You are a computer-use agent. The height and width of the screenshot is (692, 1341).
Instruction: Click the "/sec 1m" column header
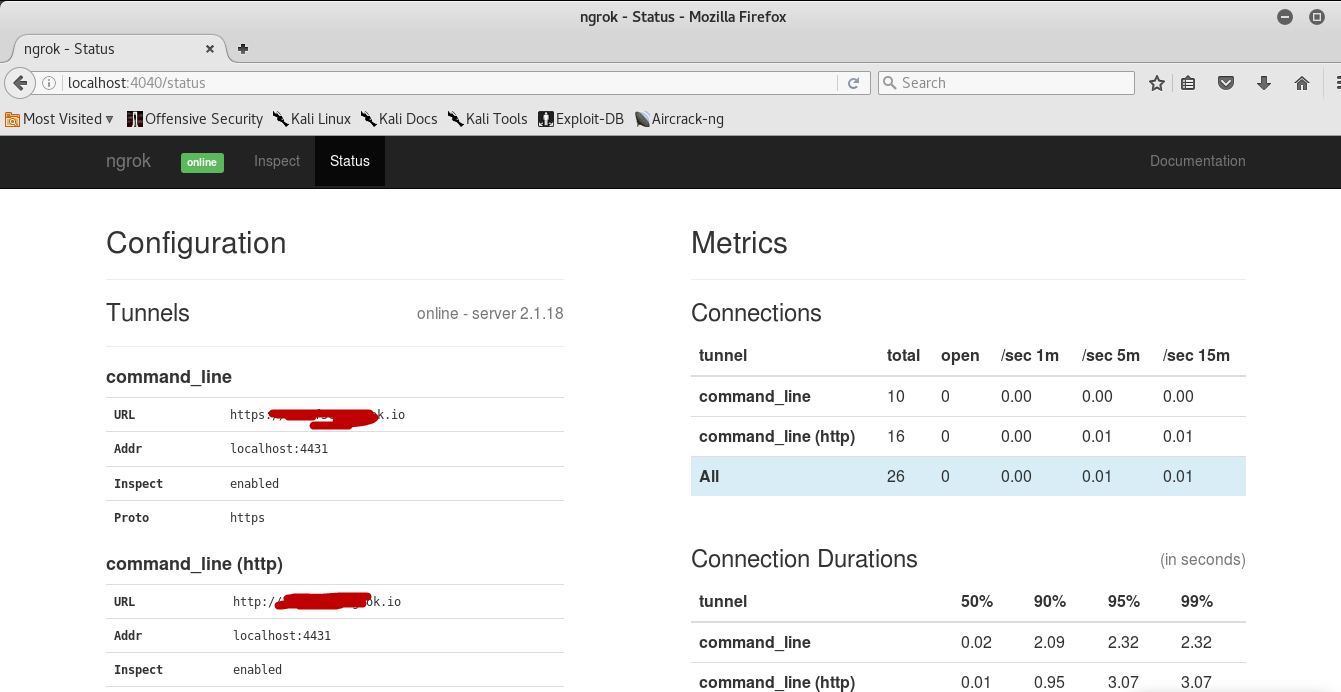[1030, 356]
